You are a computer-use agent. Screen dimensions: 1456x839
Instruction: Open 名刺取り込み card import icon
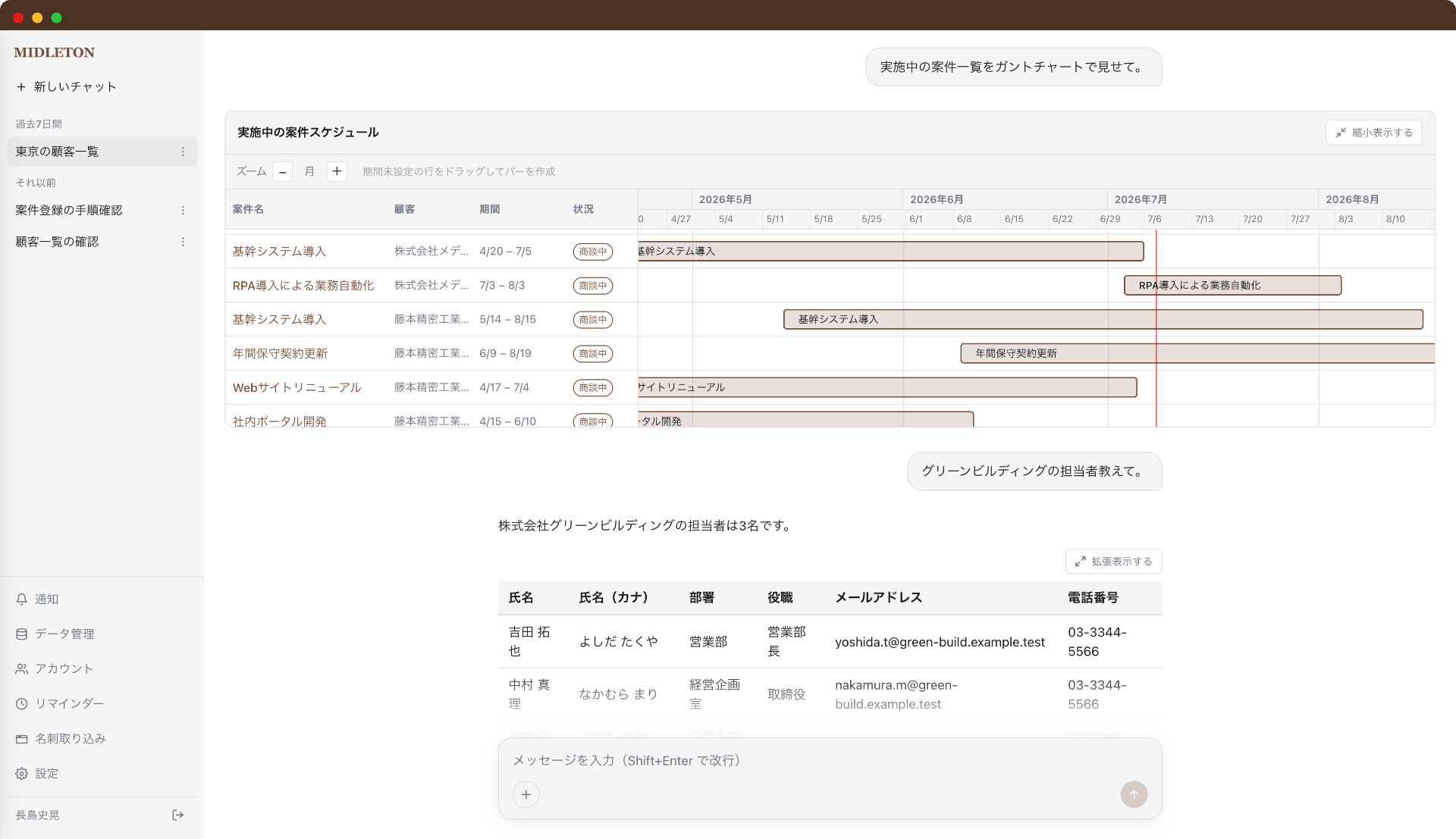coord(22,738)
